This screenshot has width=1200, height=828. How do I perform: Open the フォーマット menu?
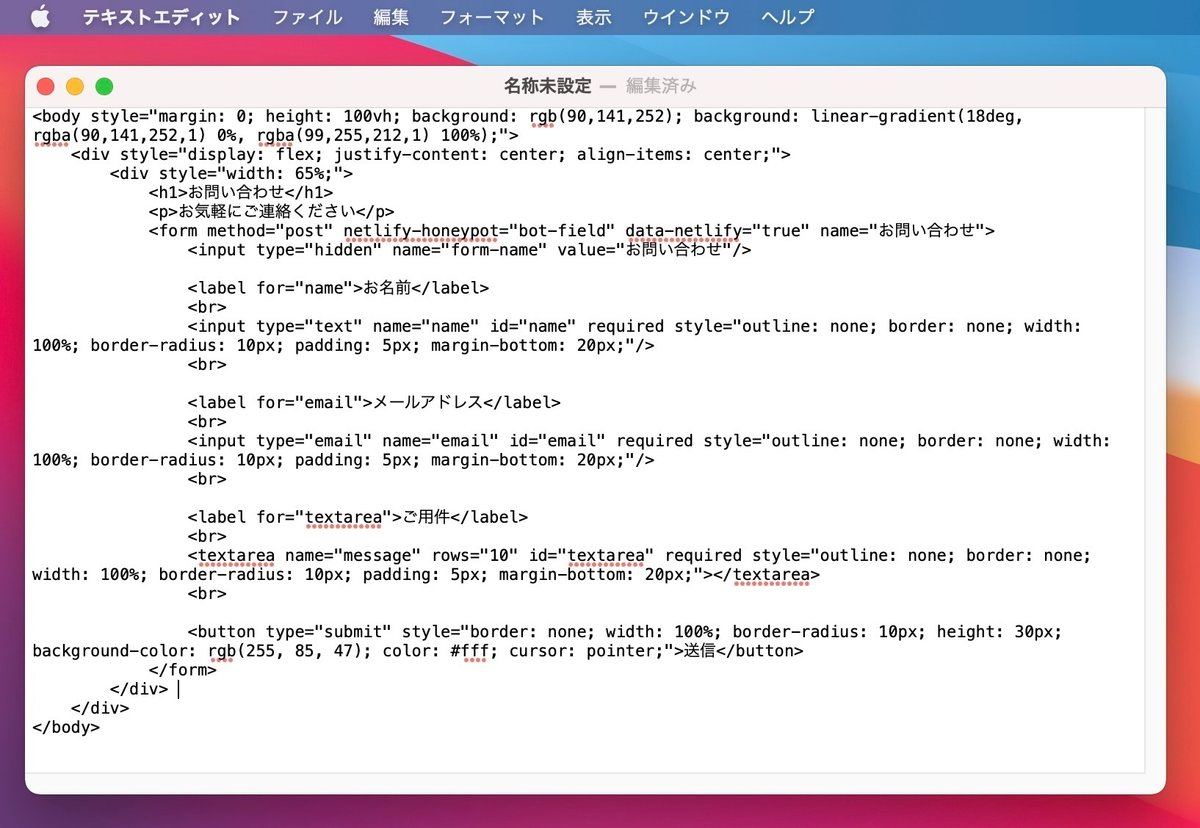[492, 17]
